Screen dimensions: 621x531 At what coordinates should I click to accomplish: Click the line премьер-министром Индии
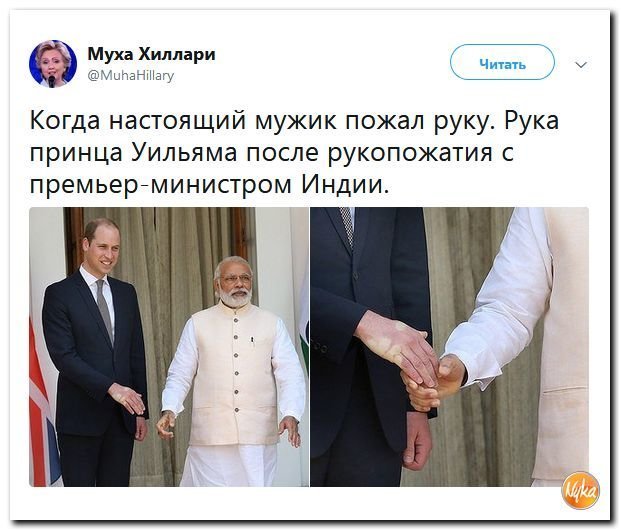click(209, 185)
